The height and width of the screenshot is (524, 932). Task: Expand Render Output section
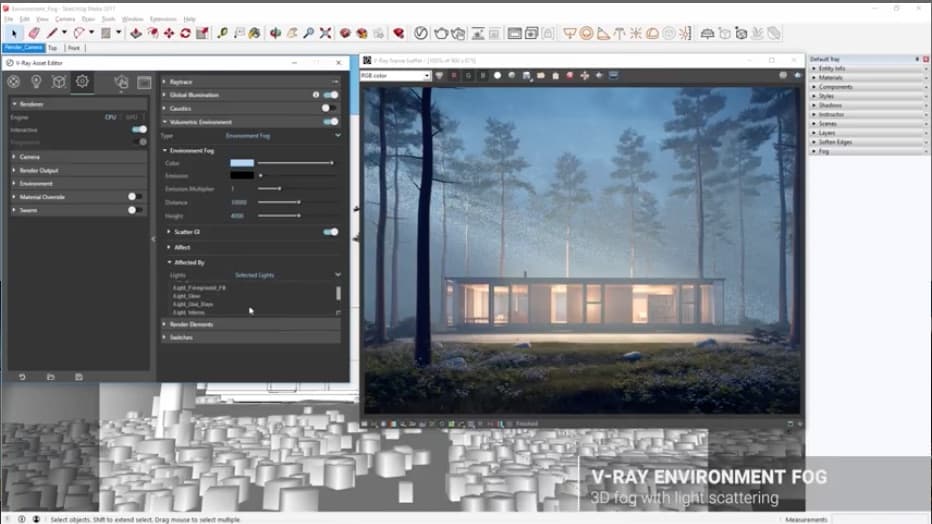tap(78, 171)
